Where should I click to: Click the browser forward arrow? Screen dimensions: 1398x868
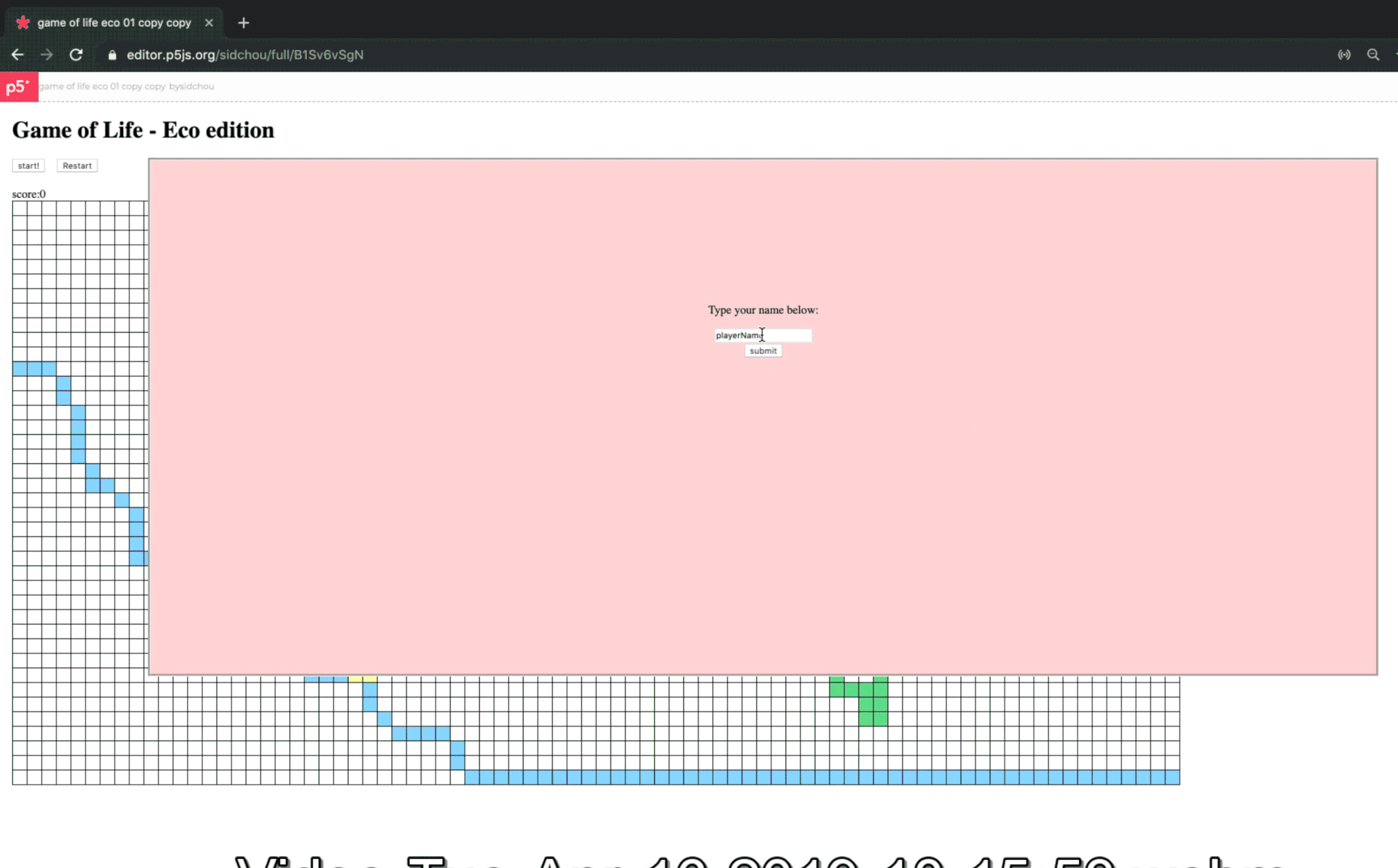tap(47, 55)
